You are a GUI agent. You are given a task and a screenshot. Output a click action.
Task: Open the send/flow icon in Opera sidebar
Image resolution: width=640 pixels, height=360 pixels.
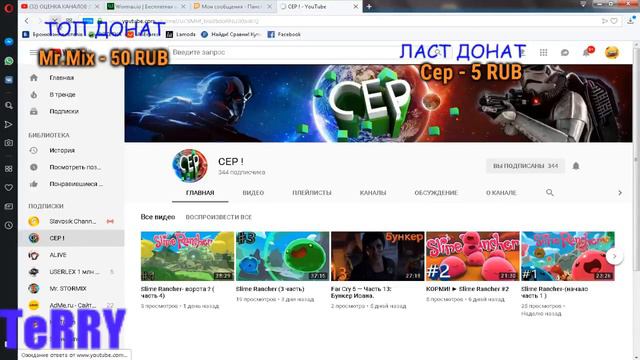(9, 124)
